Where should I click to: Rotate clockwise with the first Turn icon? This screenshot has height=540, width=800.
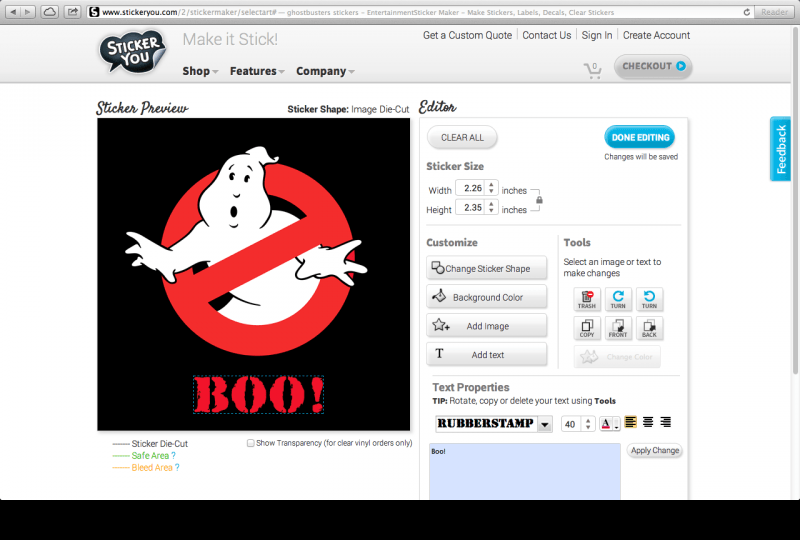click(x=618, y=299)
